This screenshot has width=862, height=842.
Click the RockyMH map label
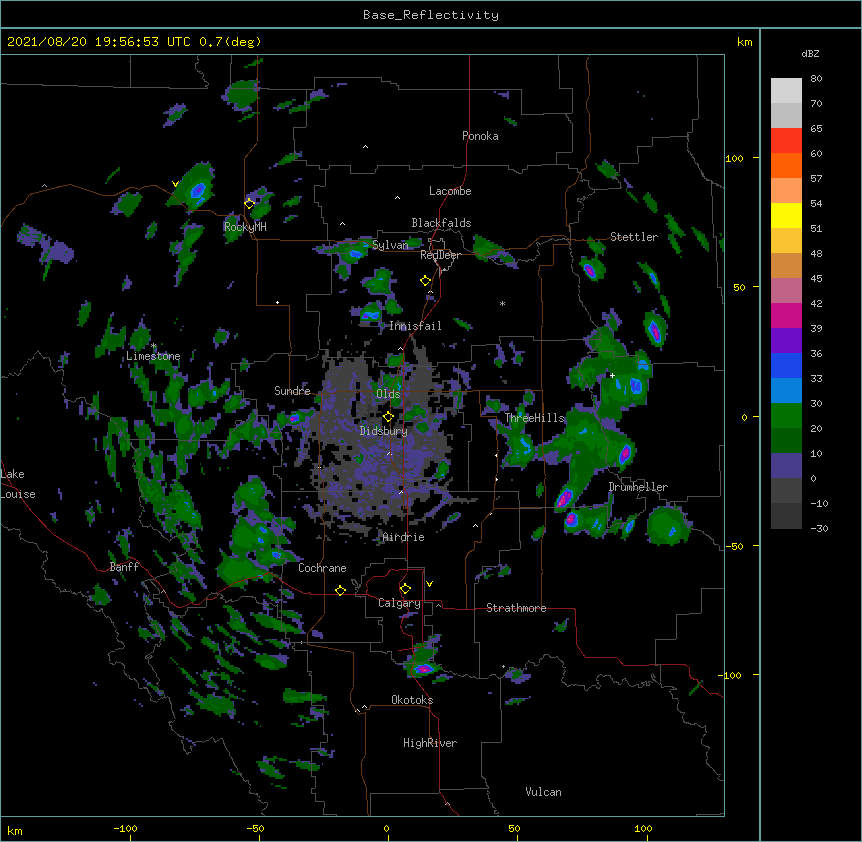[245, 226]
